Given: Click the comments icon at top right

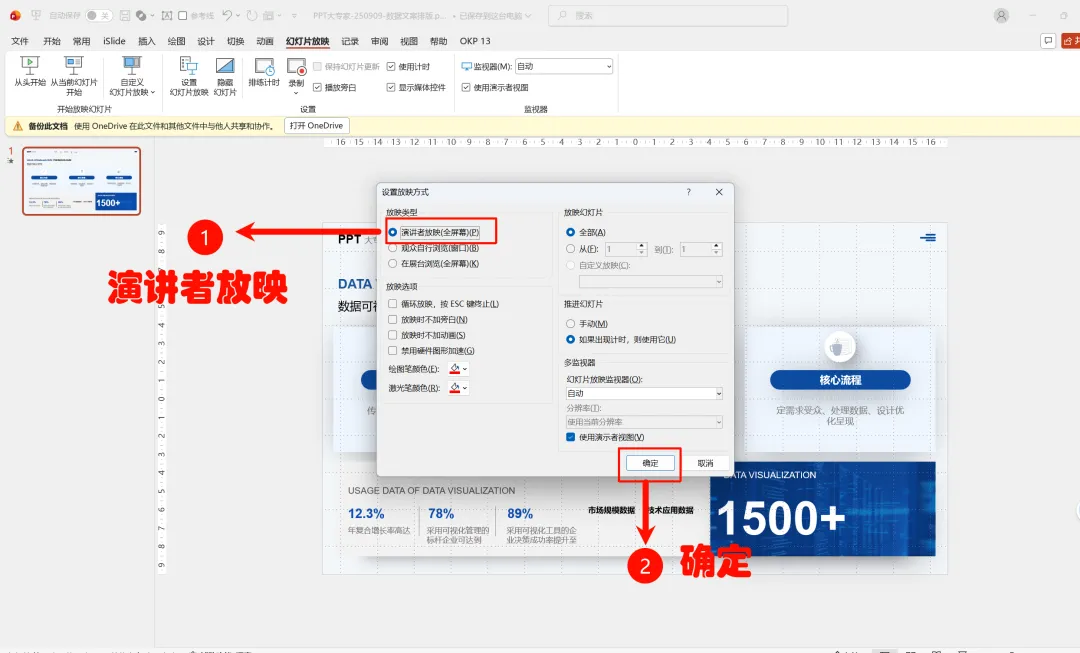Looking at the screenshot, I should click(x=1048, y=41).
